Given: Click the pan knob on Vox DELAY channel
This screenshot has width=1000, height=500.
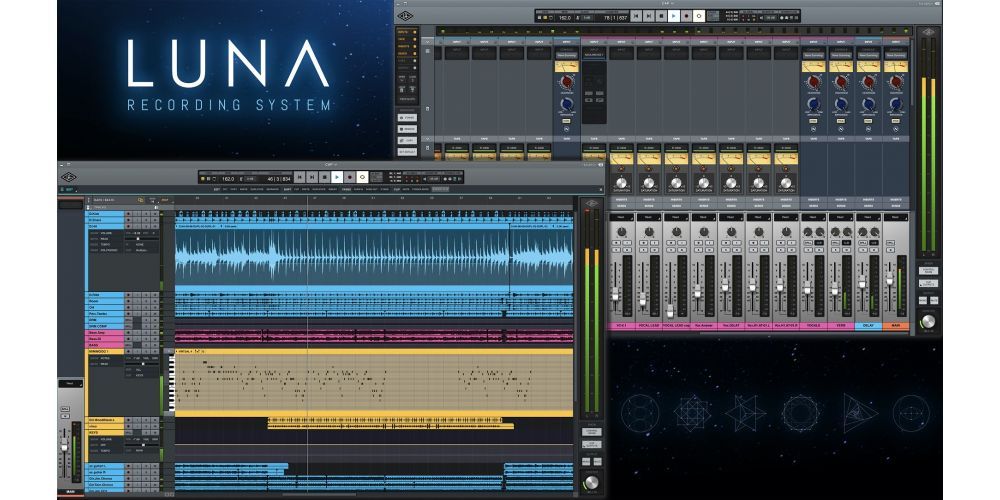Looking at the screenshot, I should [732, 232].
